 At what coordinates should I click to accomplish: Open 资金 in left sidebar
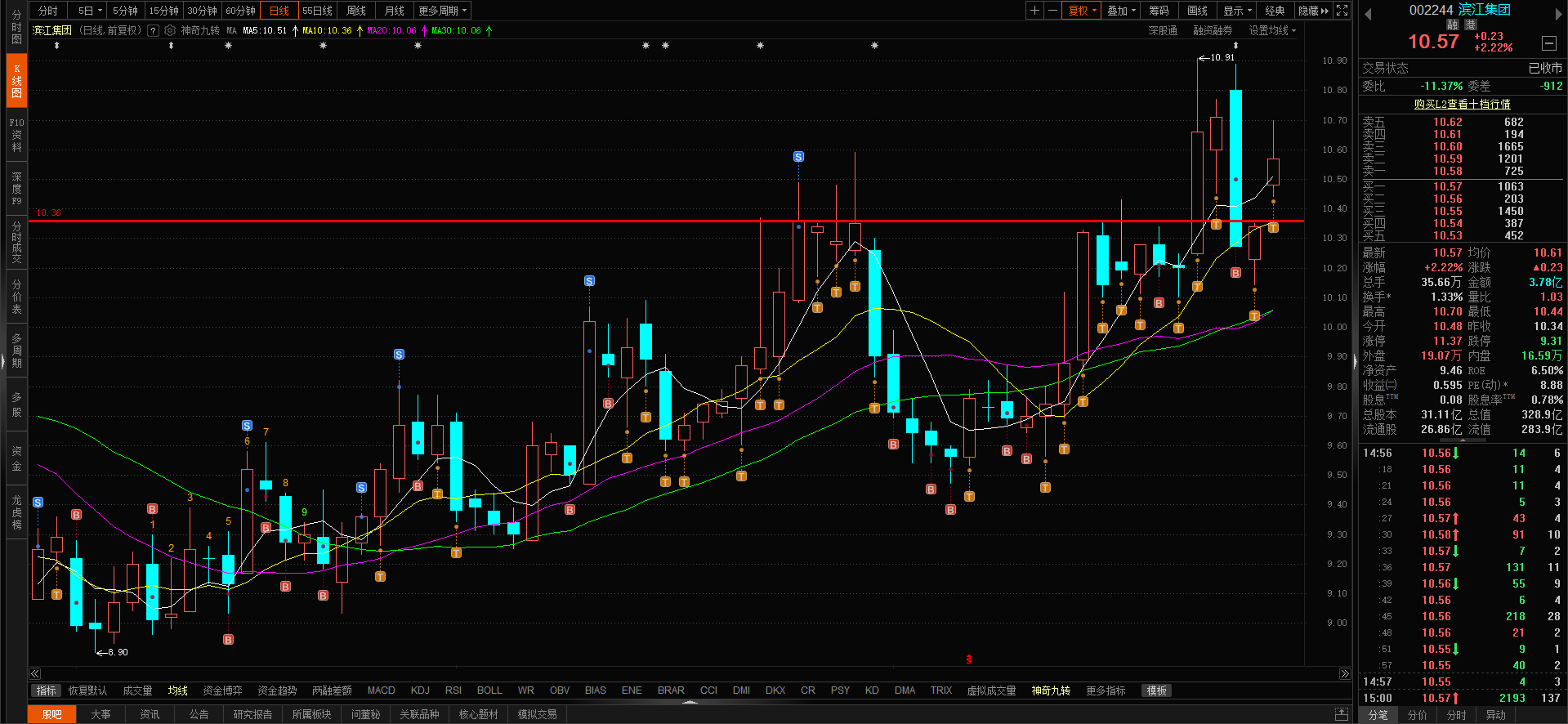click(16, 458)
